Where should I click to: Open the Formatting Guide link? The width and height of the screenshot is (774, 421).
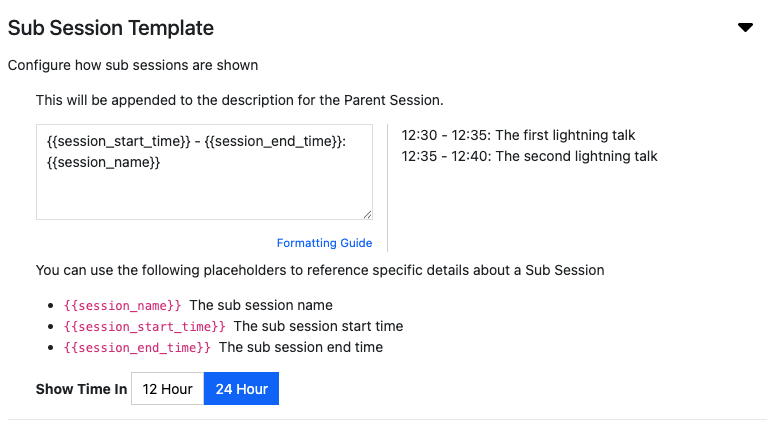tap(324, 243)
